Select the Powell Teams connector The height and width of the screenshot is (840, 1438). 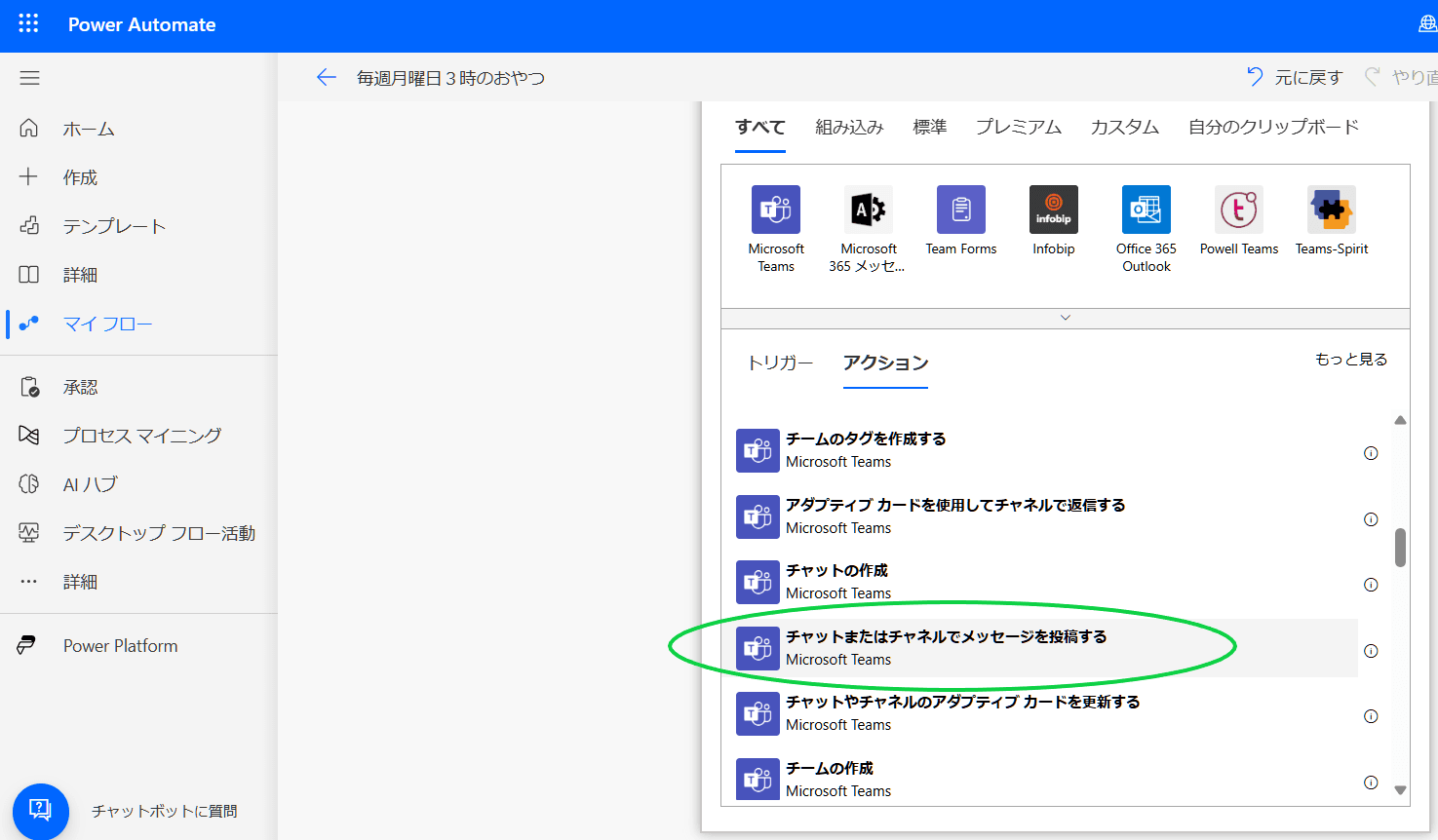point(1238,209)
